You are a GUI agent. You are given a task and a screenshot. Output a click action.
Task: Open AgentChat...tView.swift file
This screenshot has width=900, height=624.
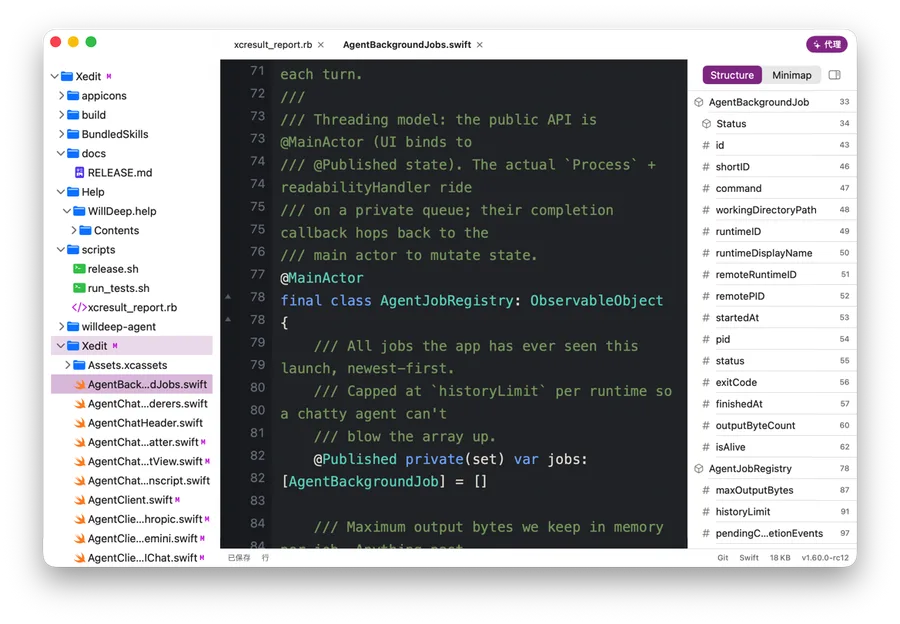(x=132, y=462)
